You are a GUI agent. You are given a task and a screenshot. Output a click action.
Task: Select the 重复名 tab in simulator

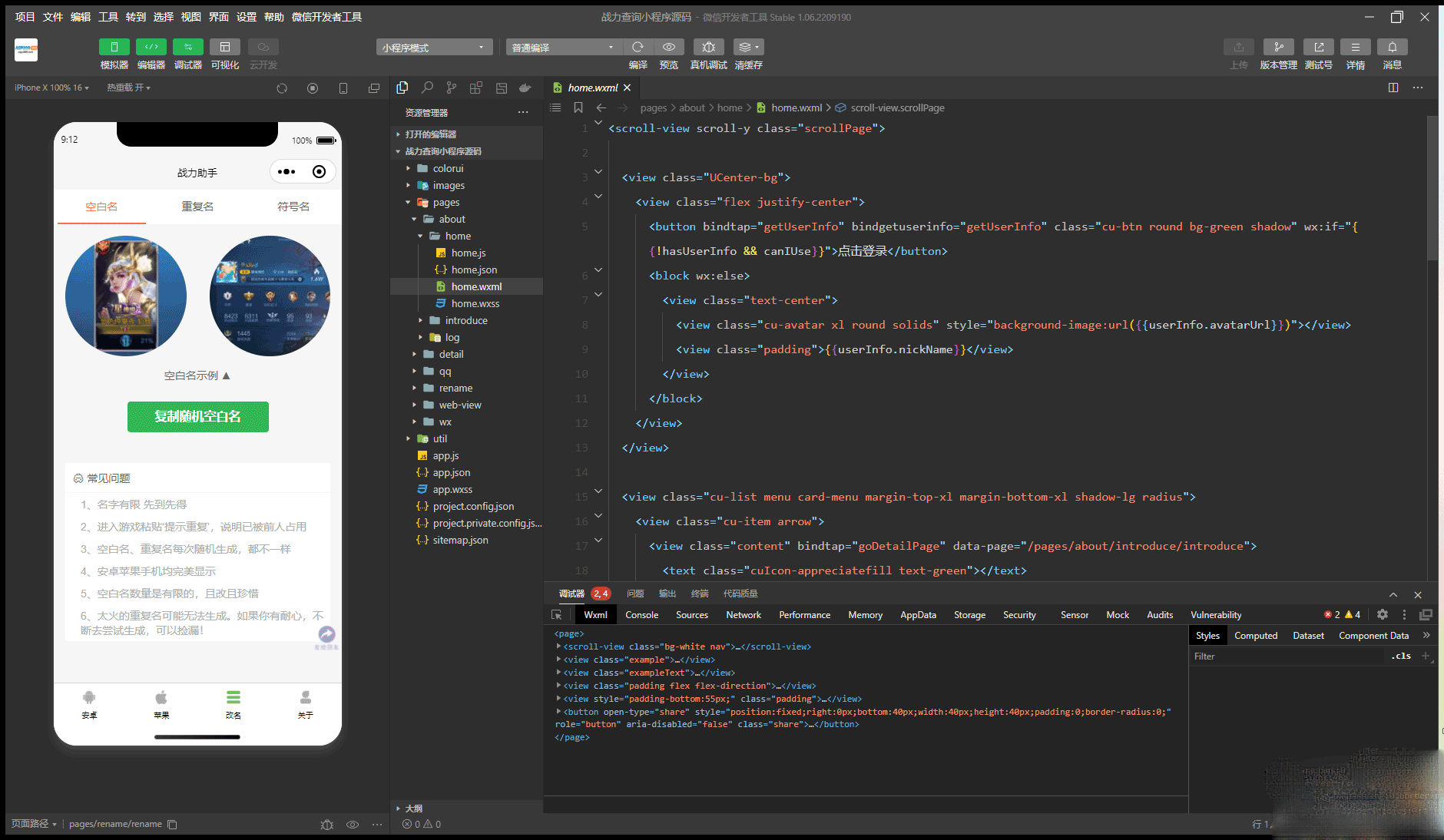[x=197, y=207]
